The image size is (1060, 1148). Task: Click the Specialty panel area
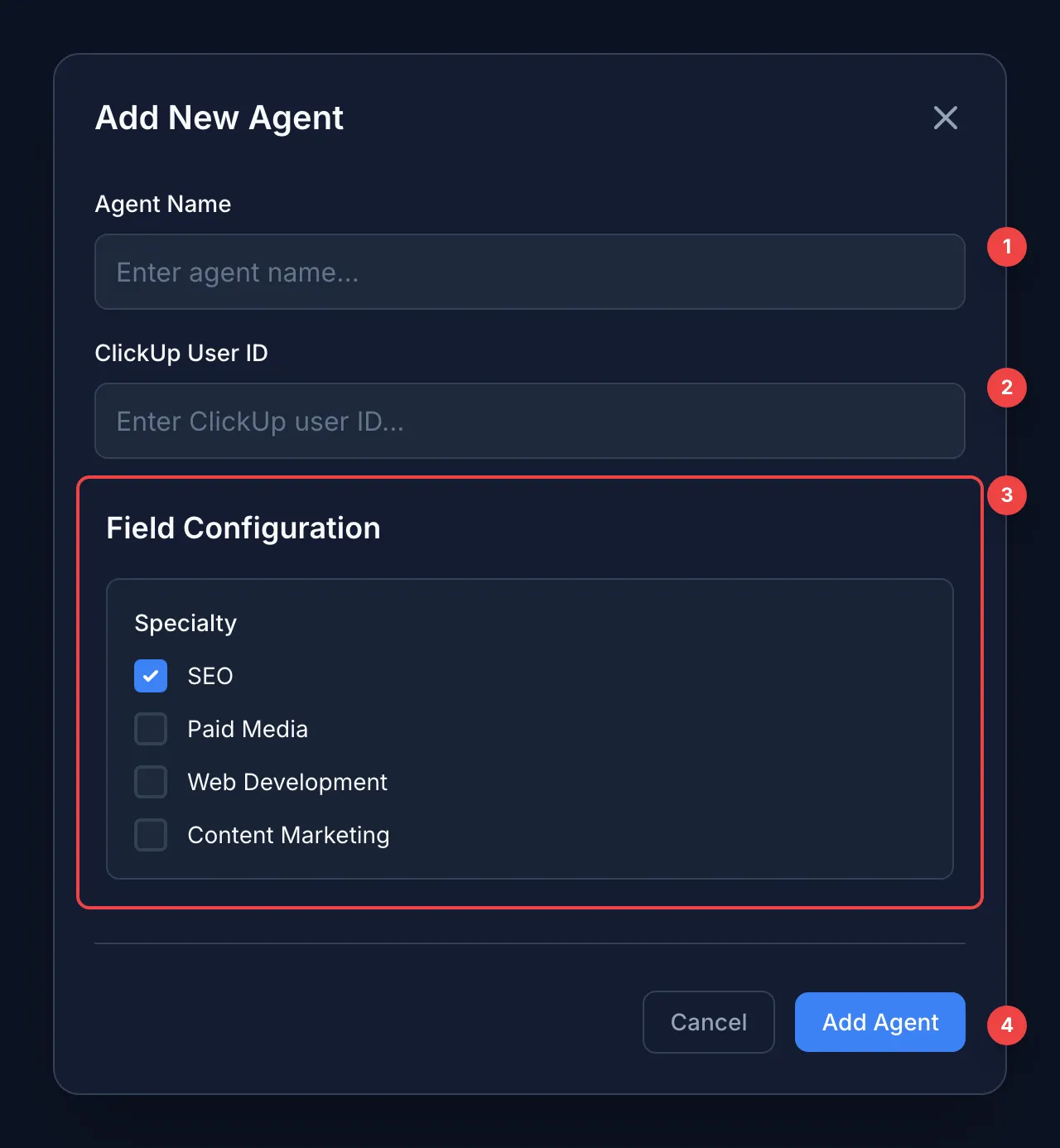[530, 727]
